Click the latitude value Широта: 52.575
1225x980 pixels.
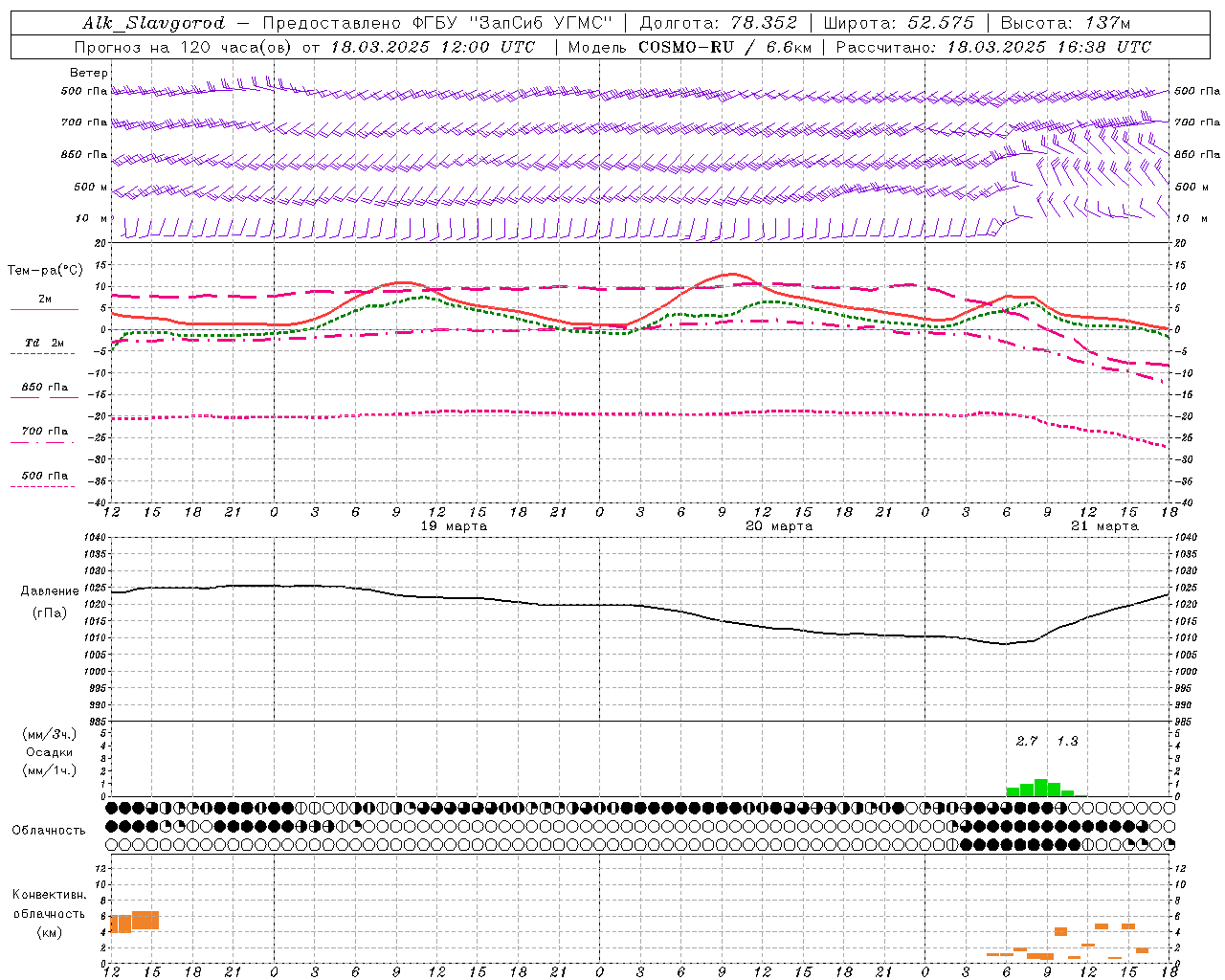click(x=899, y=23)
